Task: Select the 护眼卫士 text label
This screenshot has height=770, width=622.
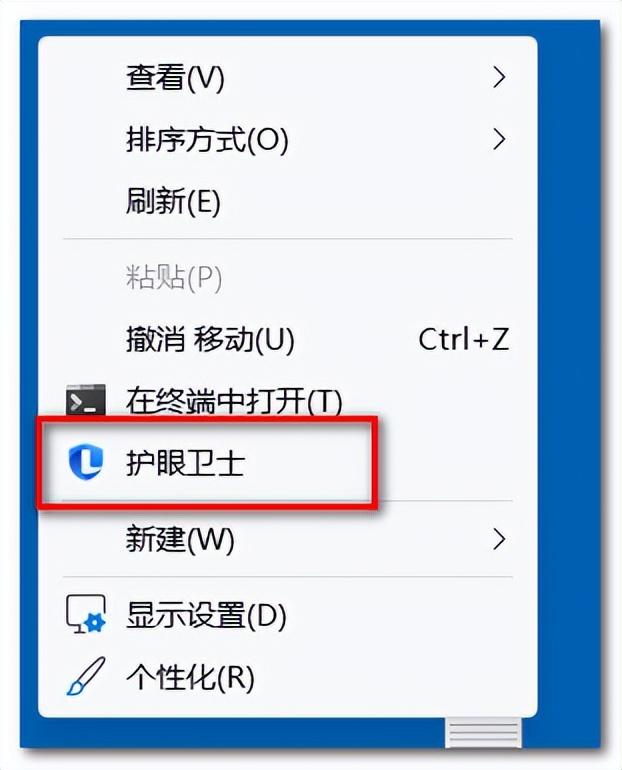Action: tap(185, 463)
